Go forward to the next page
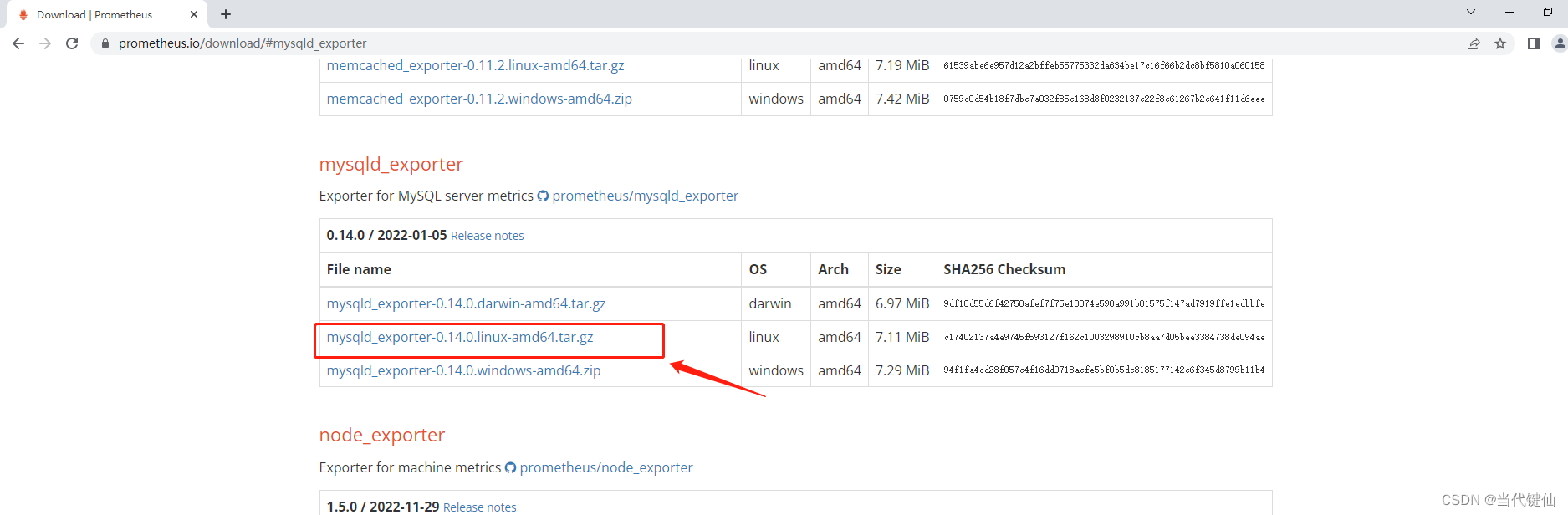The width and height of the screenshot is (1568, 515). (x=45, y=43)
